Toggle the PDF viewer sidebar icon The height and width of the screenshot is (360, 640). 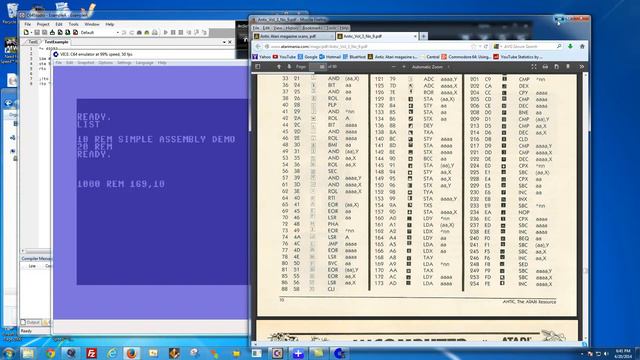tap(258, 67)
